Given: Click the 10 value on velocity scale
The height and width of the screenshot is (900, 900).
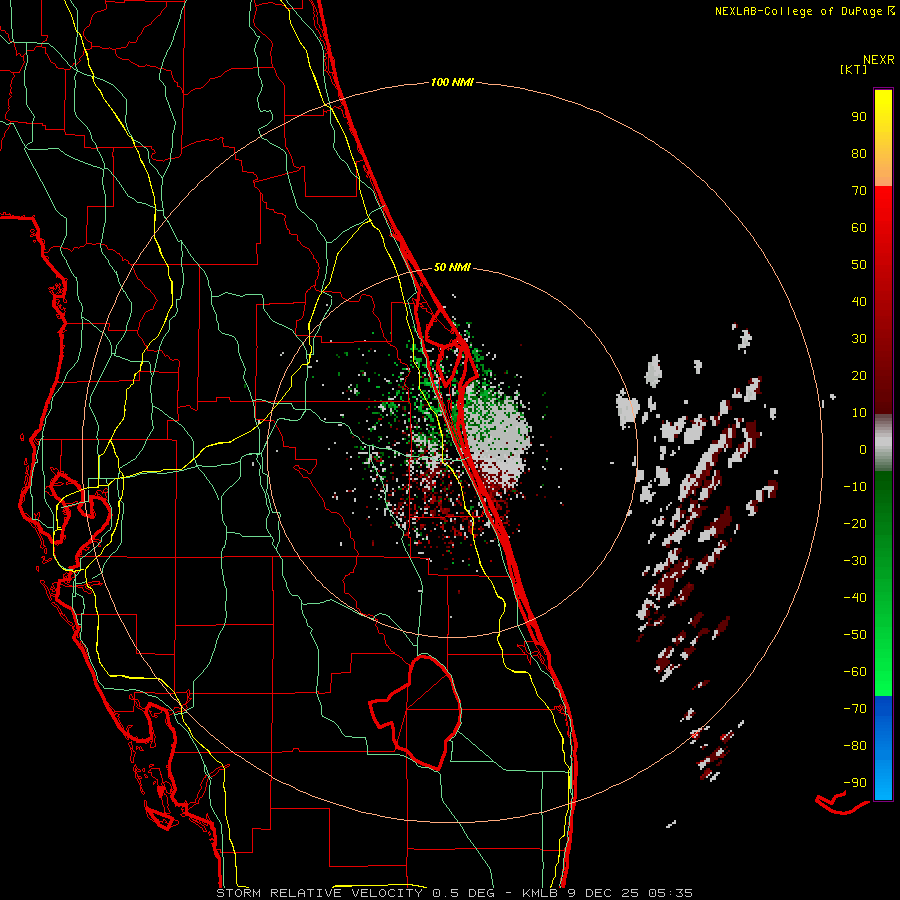Looking at the screenshot, I should 859,413.
